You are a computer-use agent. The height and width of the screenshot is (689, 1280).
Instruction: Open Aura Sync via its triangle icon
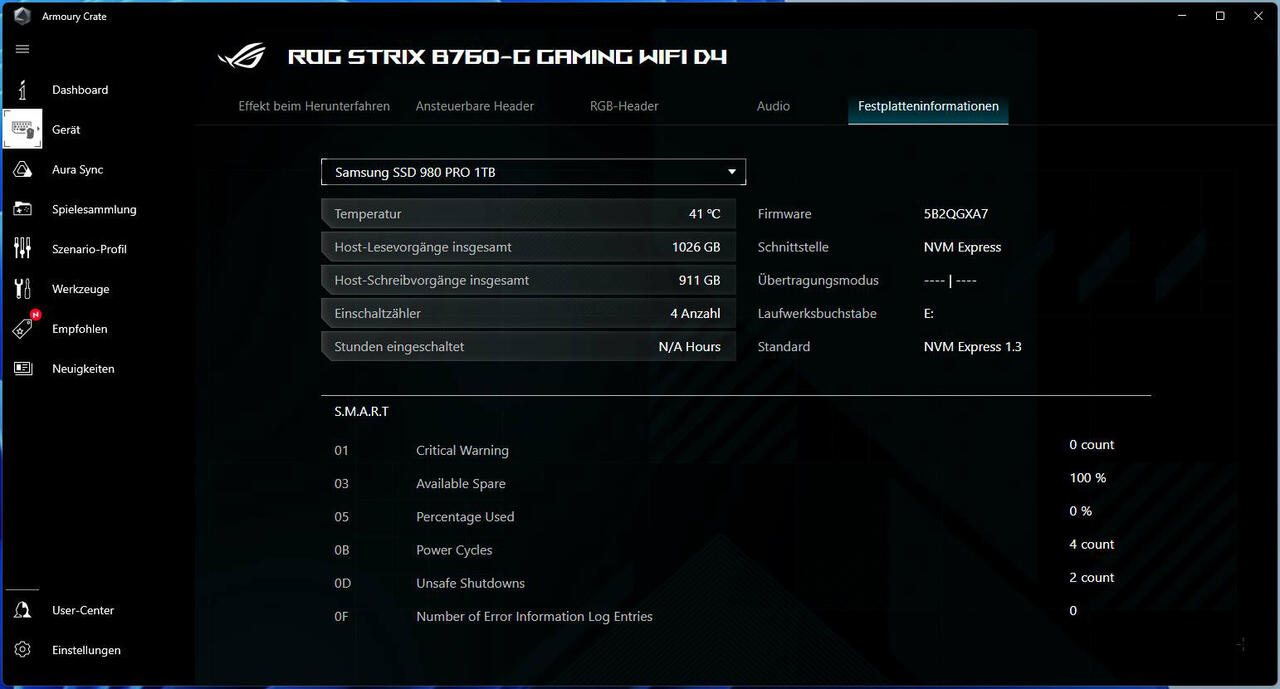point(22,170)
